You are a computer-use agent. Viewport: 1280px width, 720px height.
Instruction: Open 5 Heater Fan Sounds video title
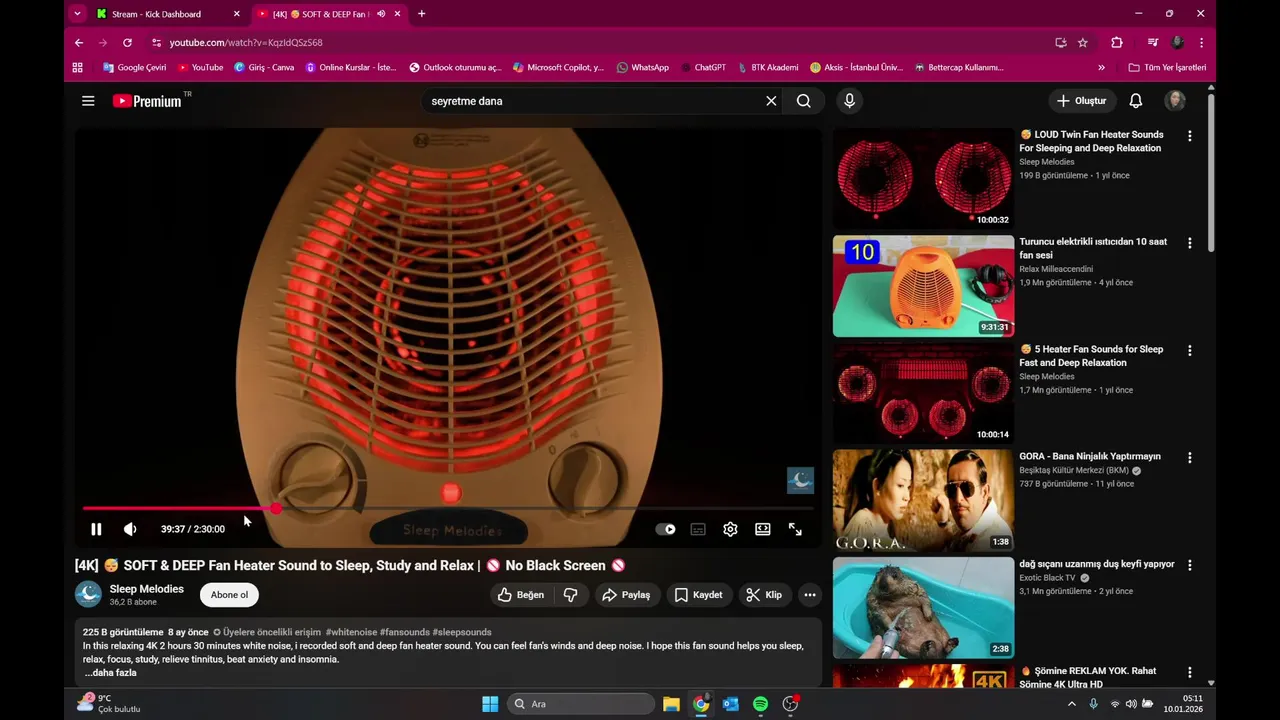click(x=1091, y=356)
